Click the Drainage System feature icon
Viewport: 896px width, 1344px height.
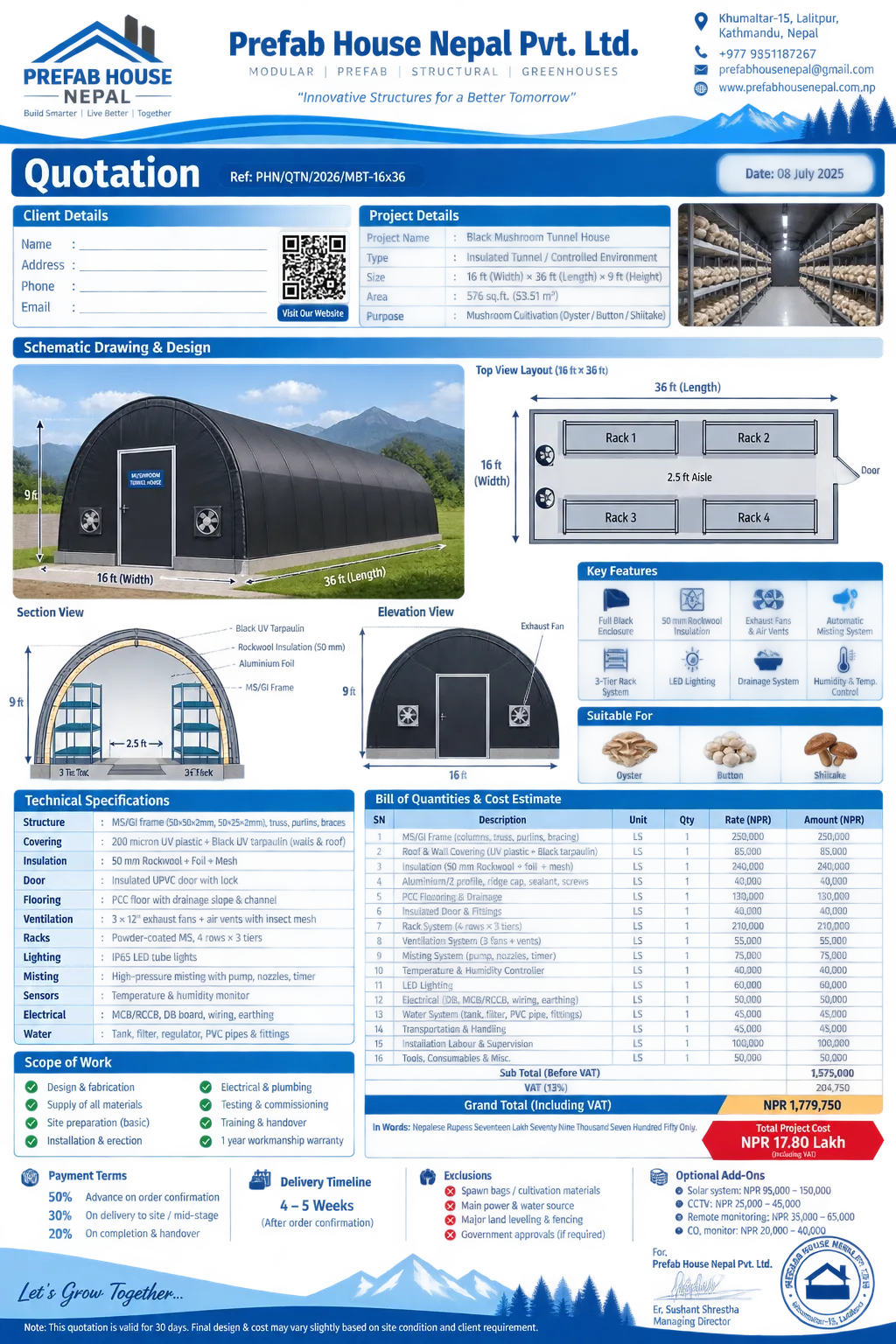pos(768,660)
